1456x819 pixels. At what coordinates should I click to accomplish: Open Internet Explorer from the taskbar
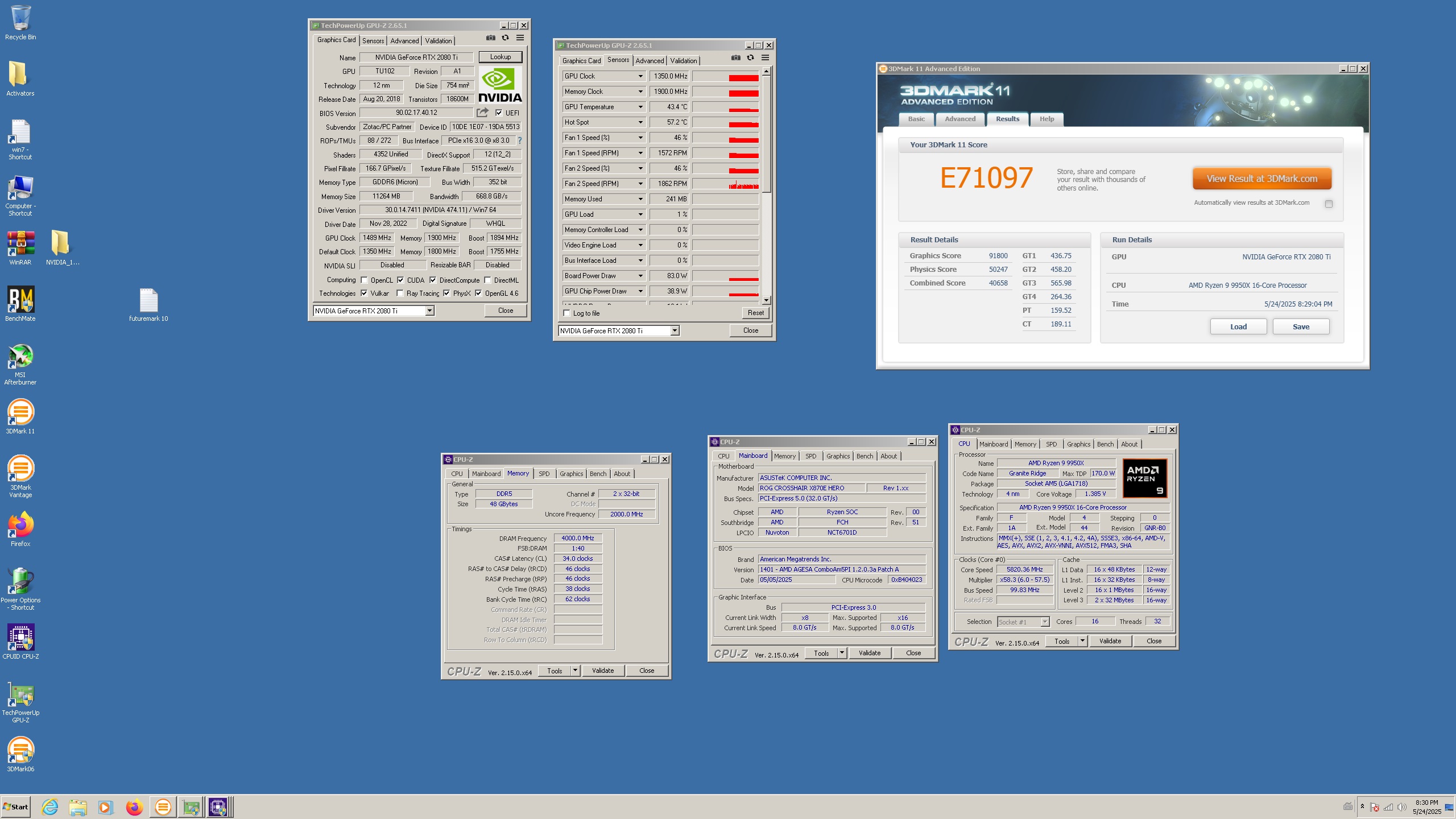click(x=50, y=806)
